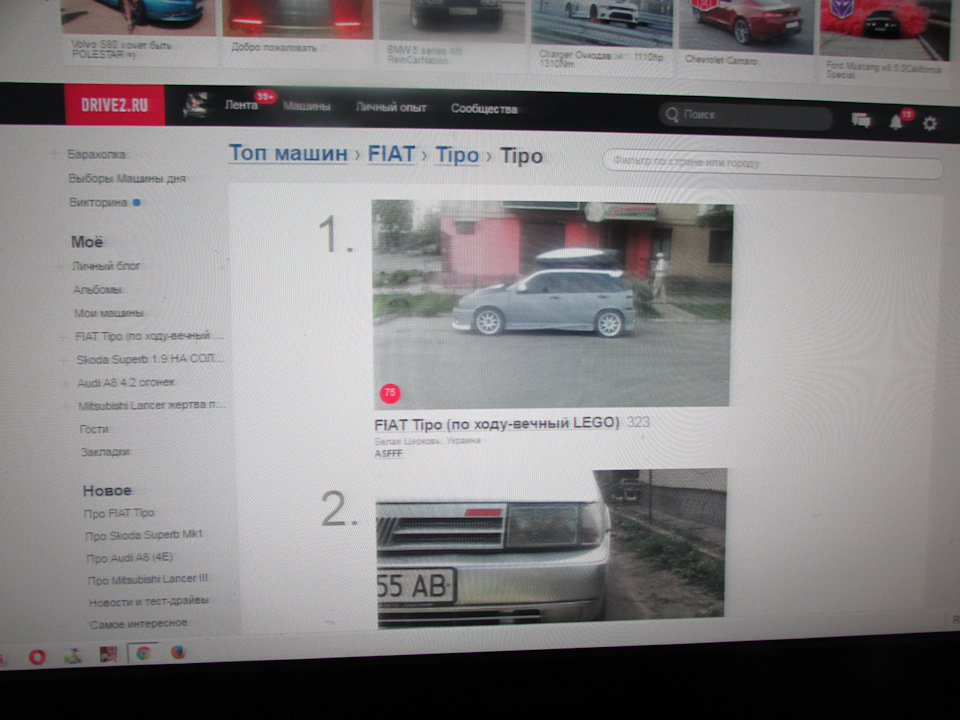The width and height of the screenshot is (960, 720).
Task: Click the search magnifier icon
Action: pos(672,114)
